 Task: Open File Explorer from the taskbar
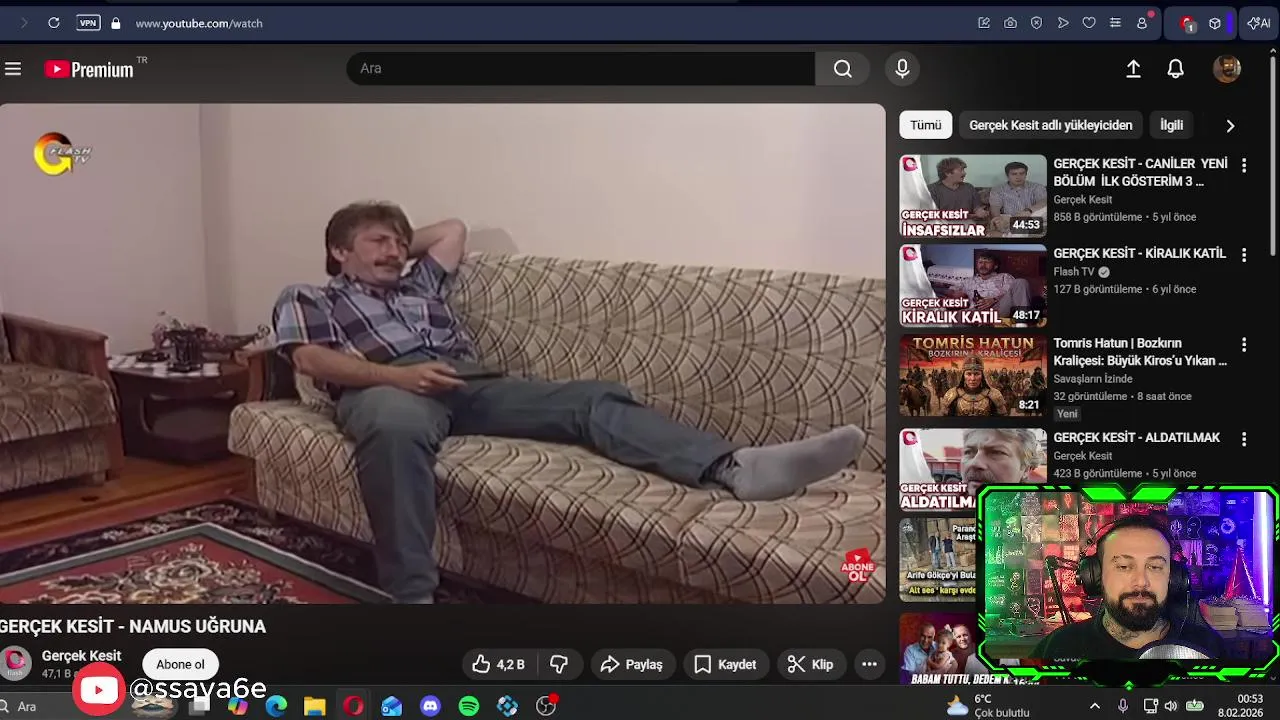click(x=314, y=706)
